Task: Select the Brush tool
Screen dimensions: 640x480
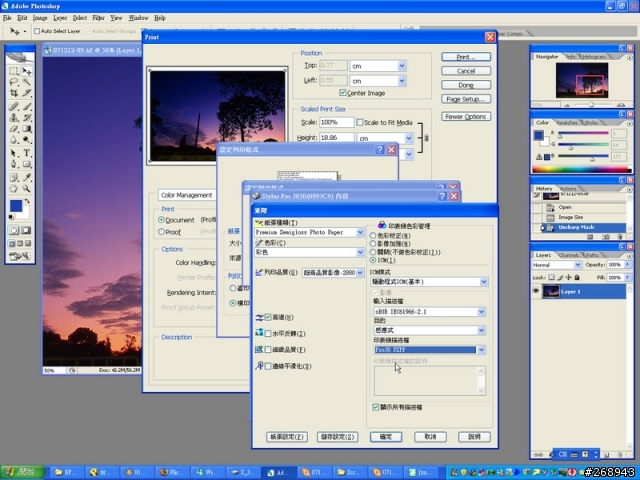Action: [27, 107]
